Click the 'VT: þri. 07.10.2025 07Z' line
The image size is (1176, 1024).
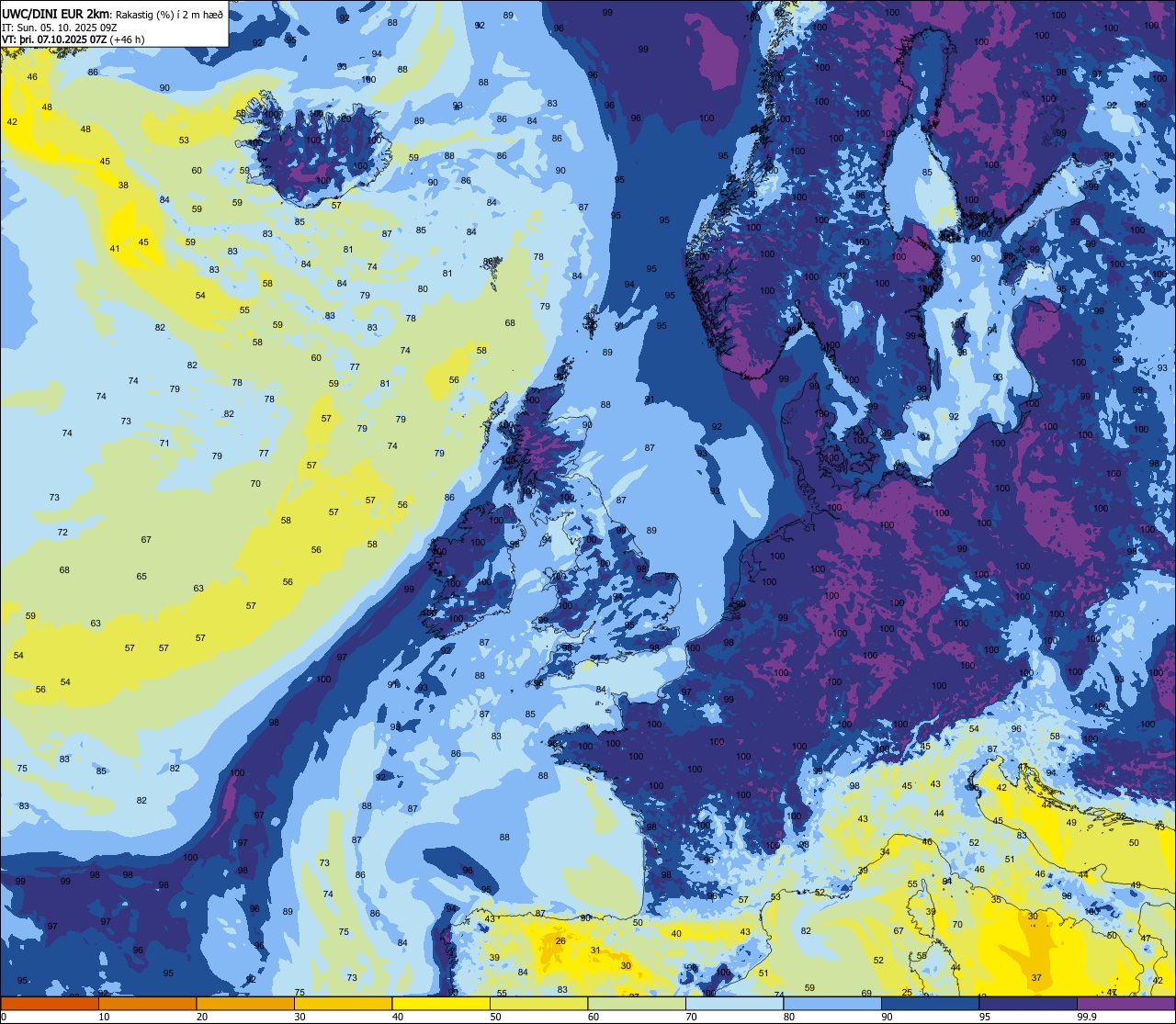pyautogui.click(x=54, y=39)
